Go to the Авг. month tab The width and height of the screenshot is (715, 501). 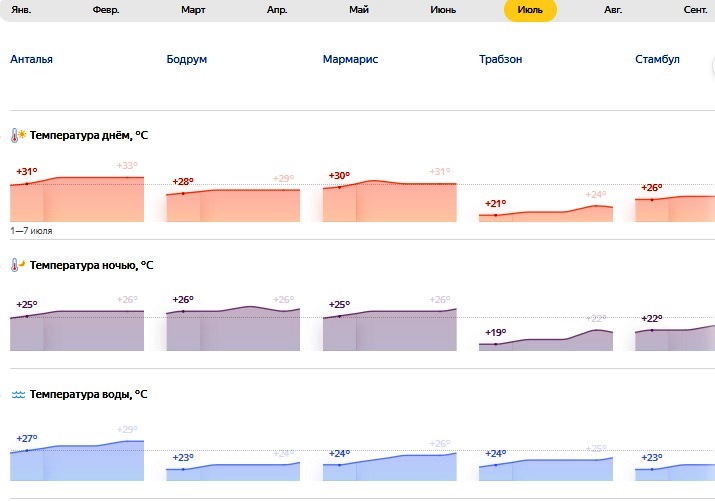click(x=612, y=10)
